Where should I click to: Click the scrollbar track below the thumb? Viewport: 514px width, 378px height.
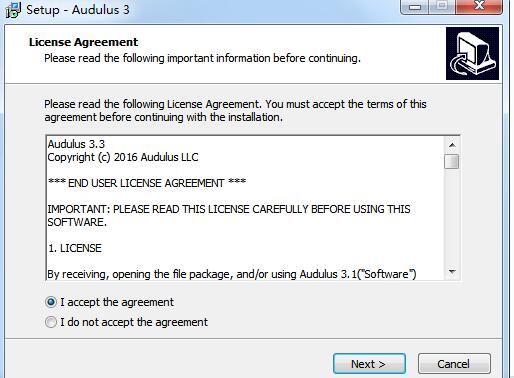pyautogui.click(x=452, y=217)
